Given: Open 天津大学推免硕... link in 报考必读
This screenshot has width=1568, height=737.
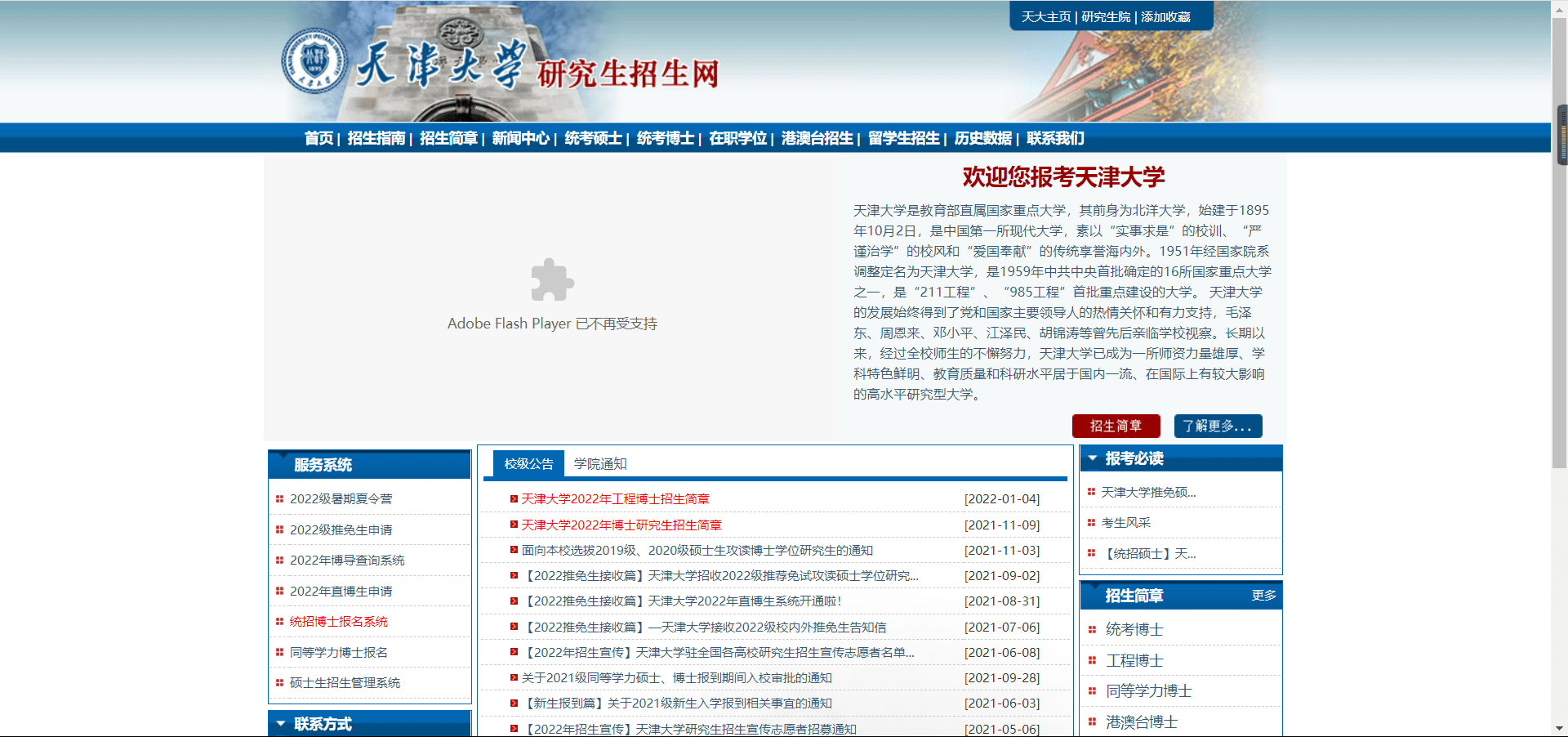Looking at the screenshot, I should (1148, 492).
